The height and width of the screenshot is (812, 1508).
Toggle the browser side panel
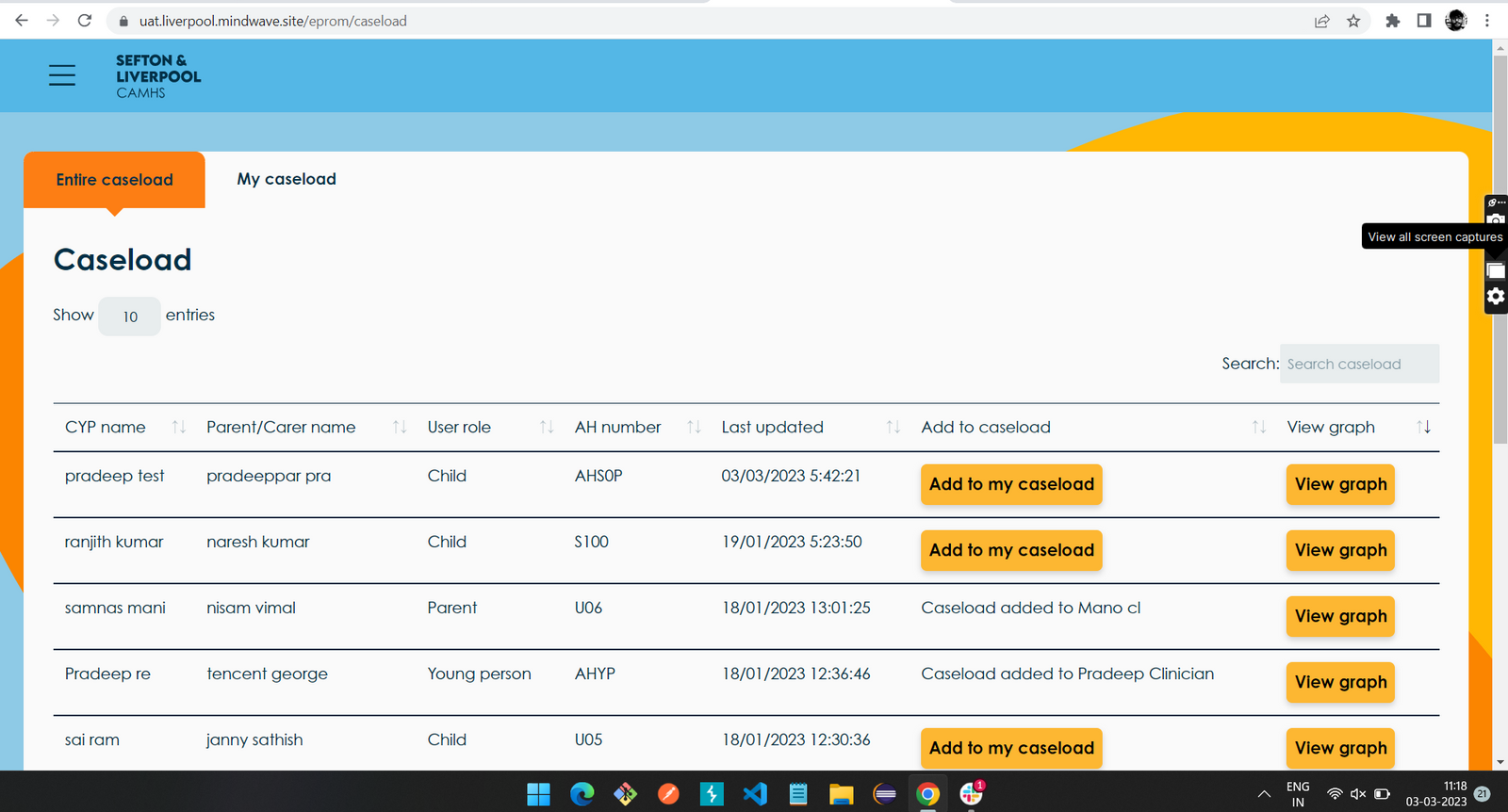click(x=1424, y=21)
